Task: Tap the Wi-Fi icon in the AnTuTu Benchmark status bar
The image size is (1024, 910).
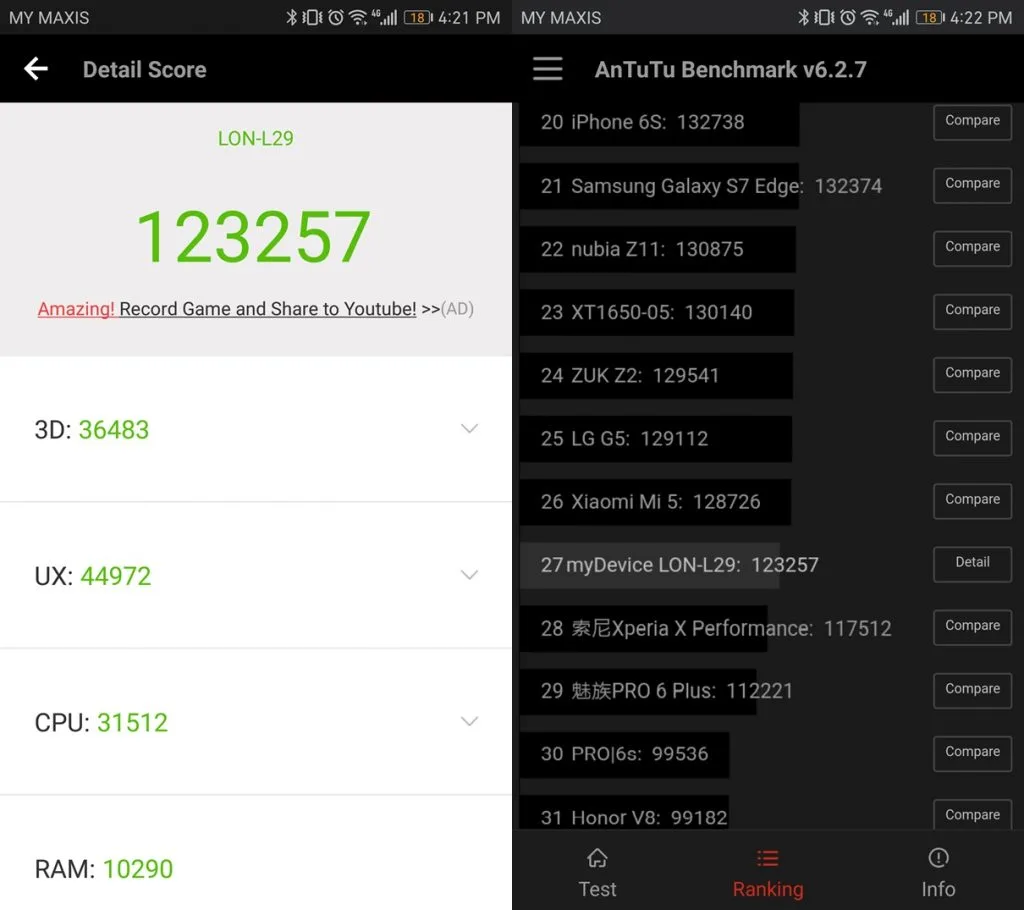Action: (x=870, y=18)
